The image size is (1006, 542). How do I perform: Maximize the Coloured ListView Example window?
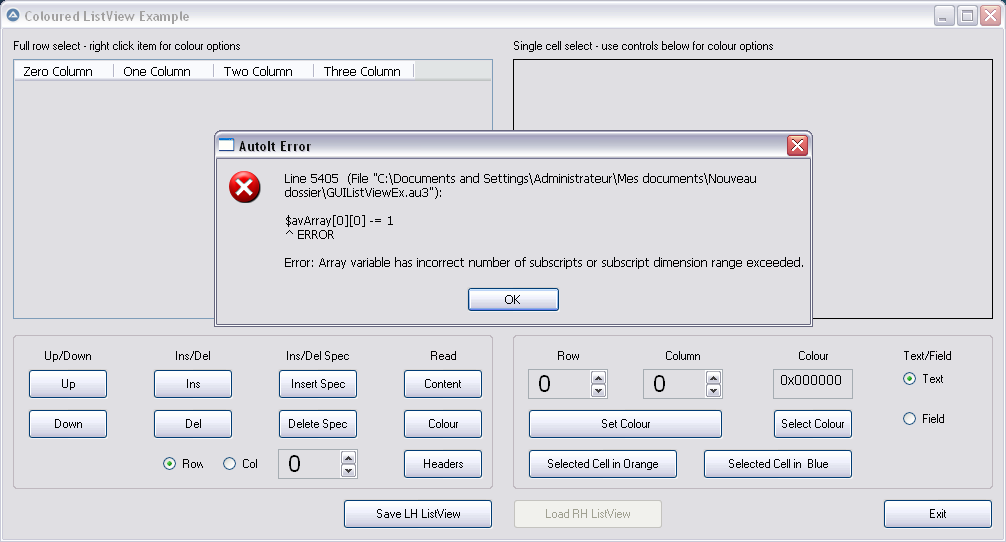[x=967, y=15]
